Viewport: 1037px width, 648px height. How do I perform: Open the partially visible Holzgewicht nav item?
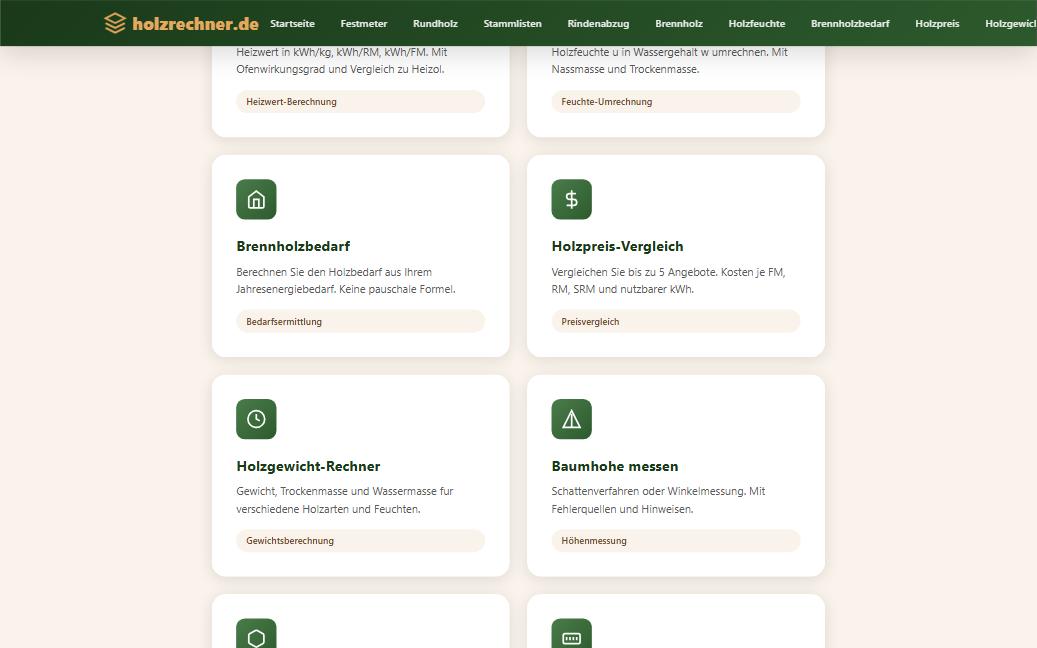(1011, 24)
